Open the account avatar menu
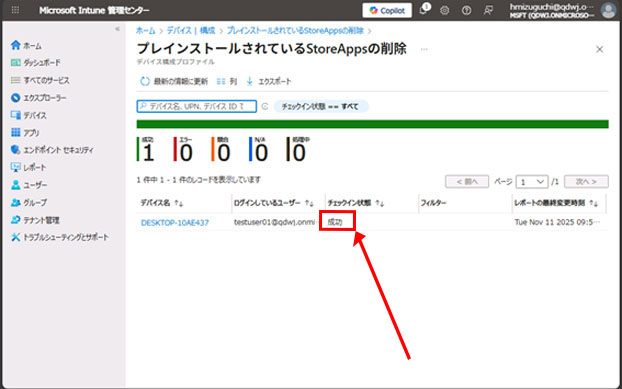 608,10
